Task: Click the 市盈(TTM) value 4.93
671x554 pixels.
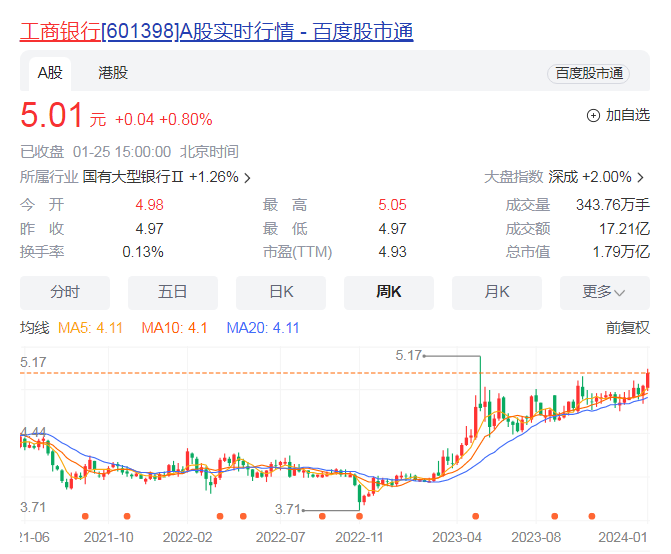Action: 392,252
